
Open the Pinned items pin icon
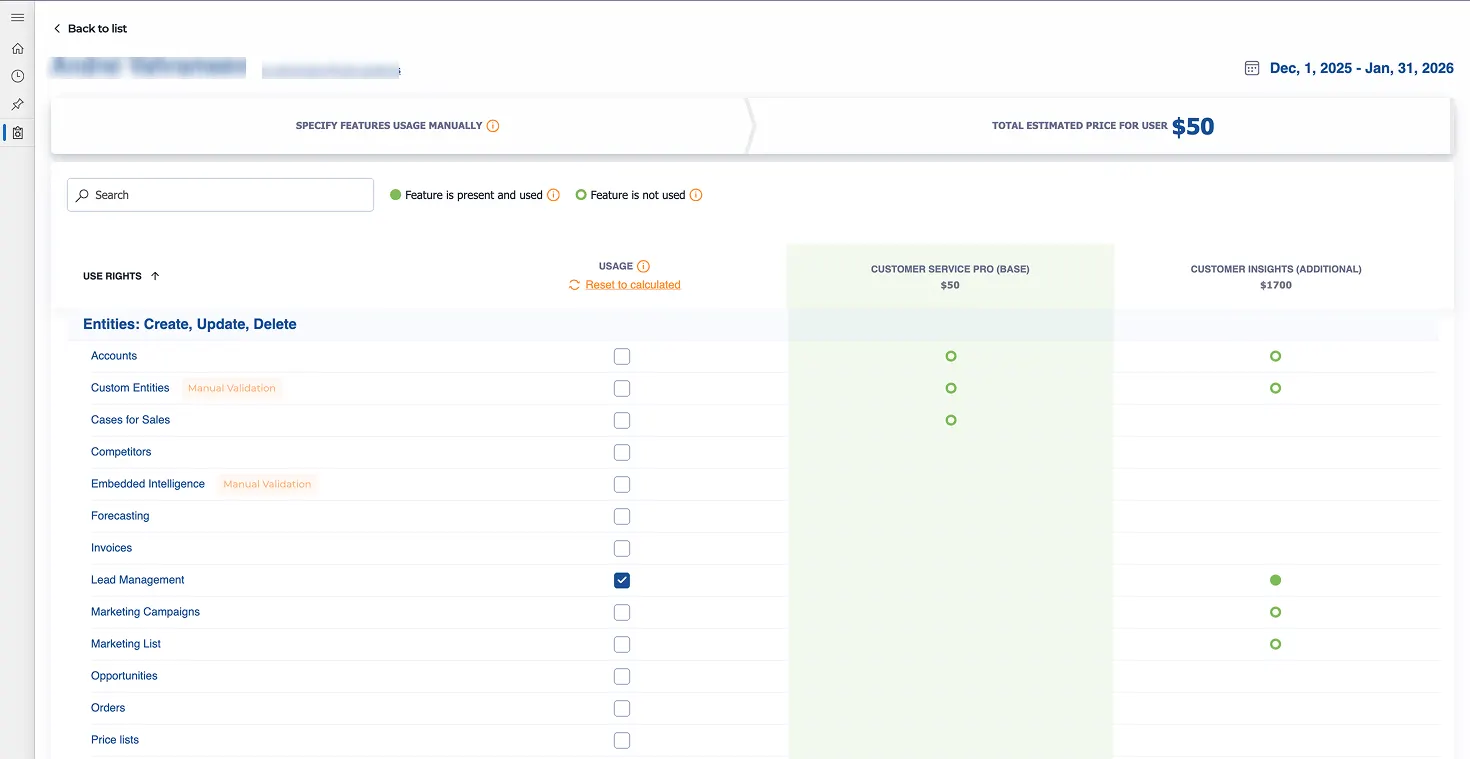coord(17,104)
